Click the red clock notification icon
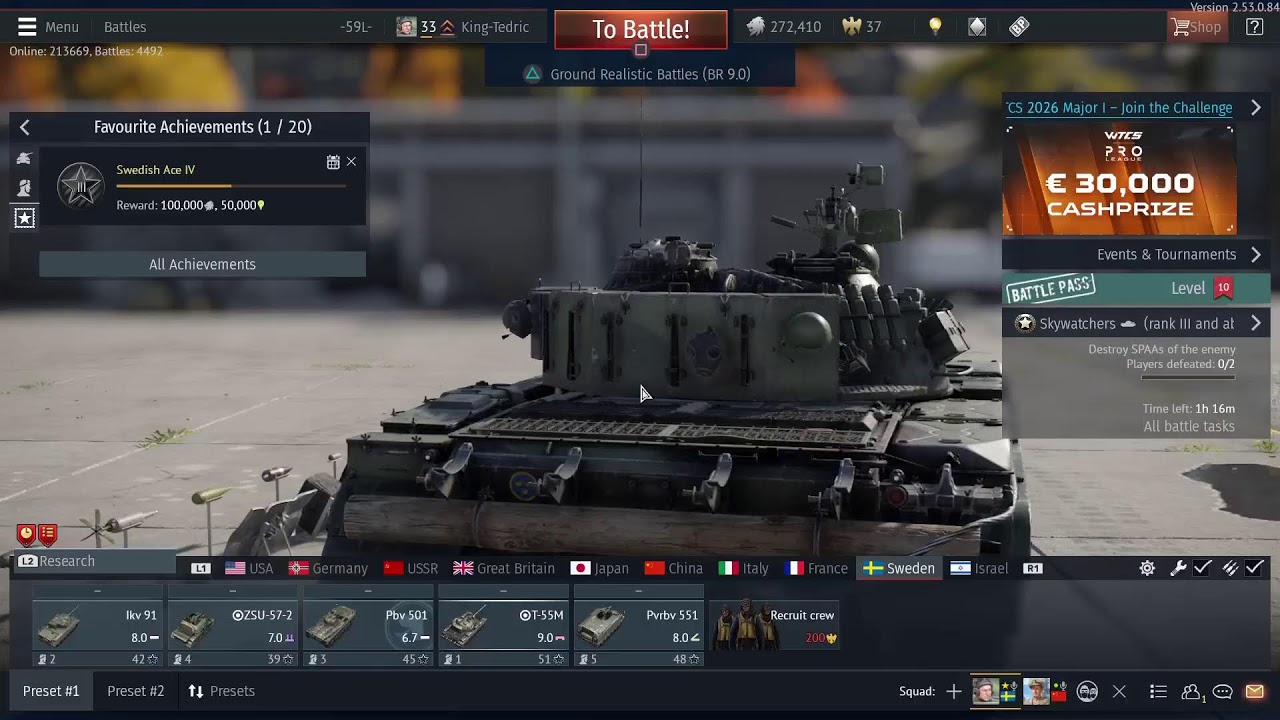 26,534
